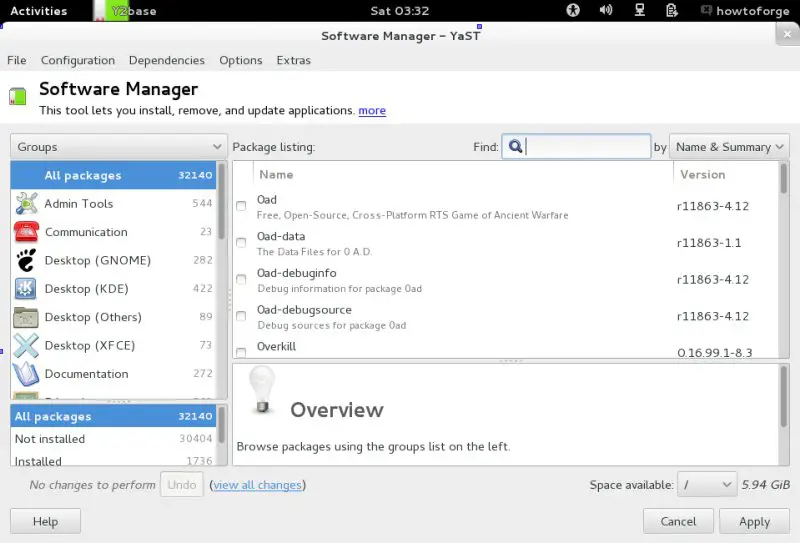Open the Dependencies menu
This screenshot has height=543, width=800.
coord(167,60)
